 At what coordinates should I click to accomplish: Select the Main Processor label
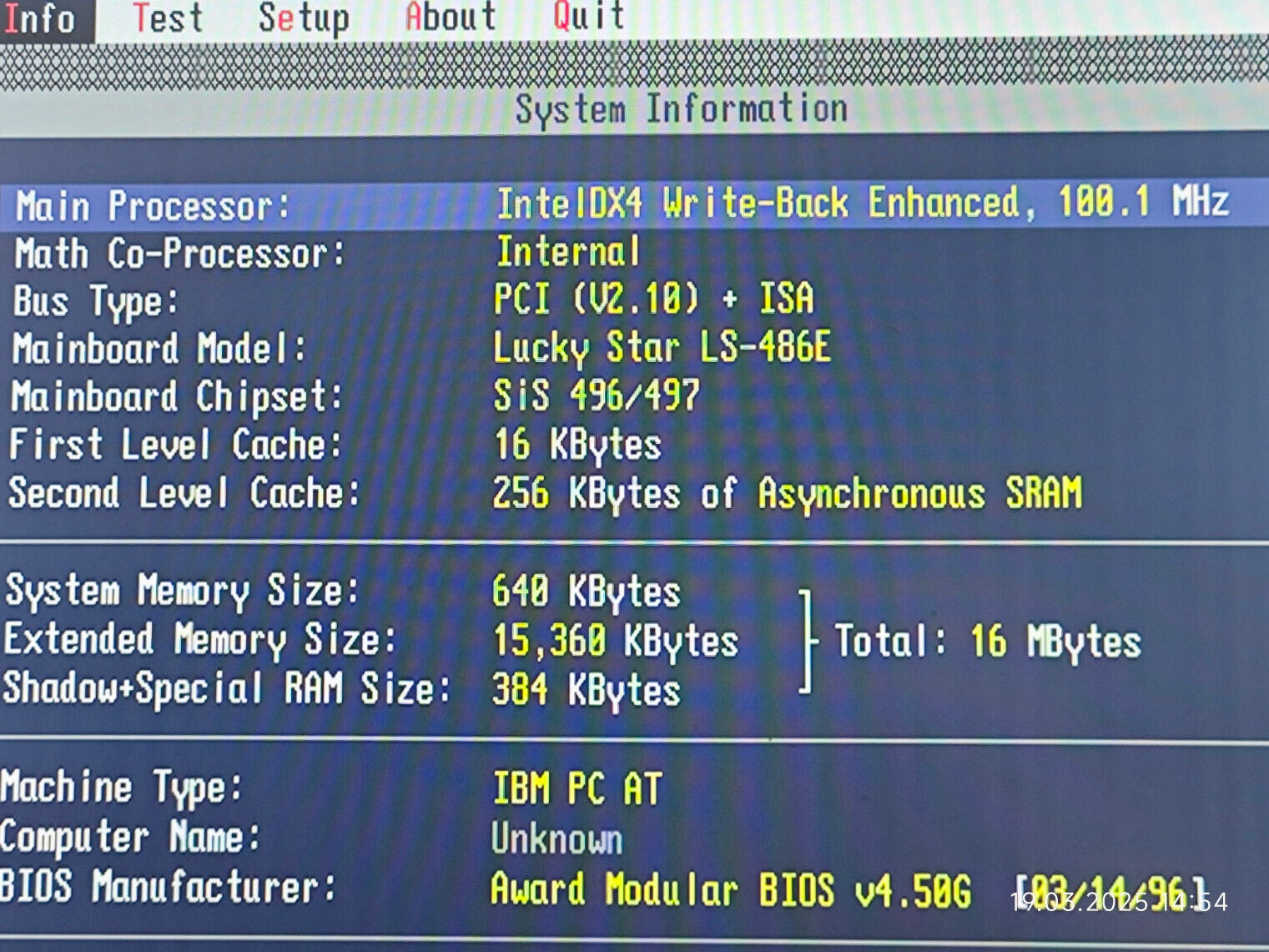point(154,206)
